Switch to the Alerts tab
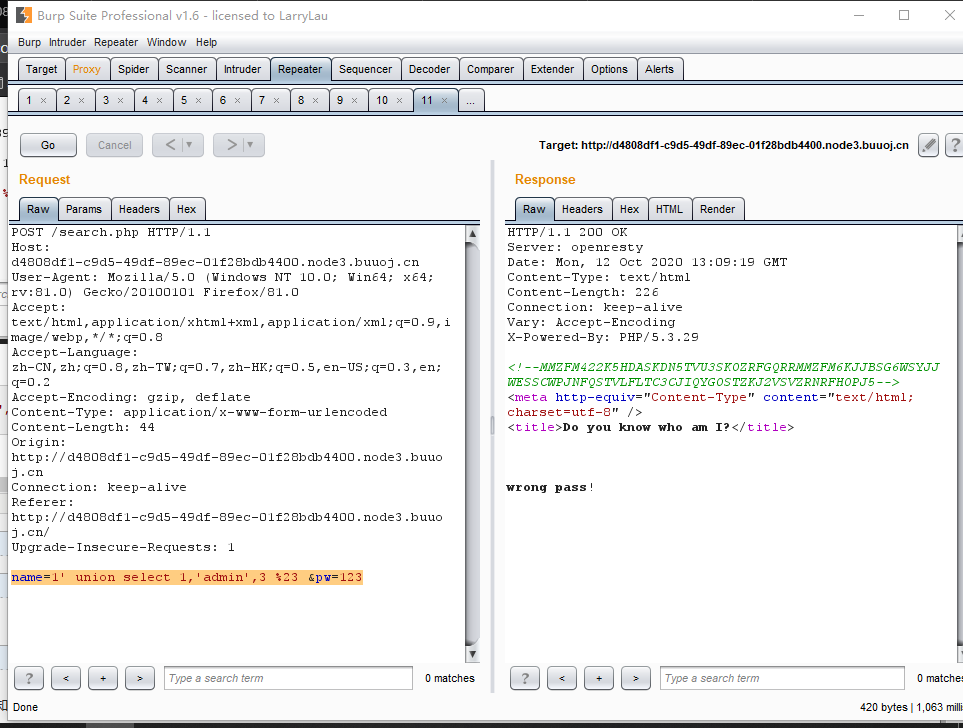This screenshot has width=963, height=728. point(660,69)
